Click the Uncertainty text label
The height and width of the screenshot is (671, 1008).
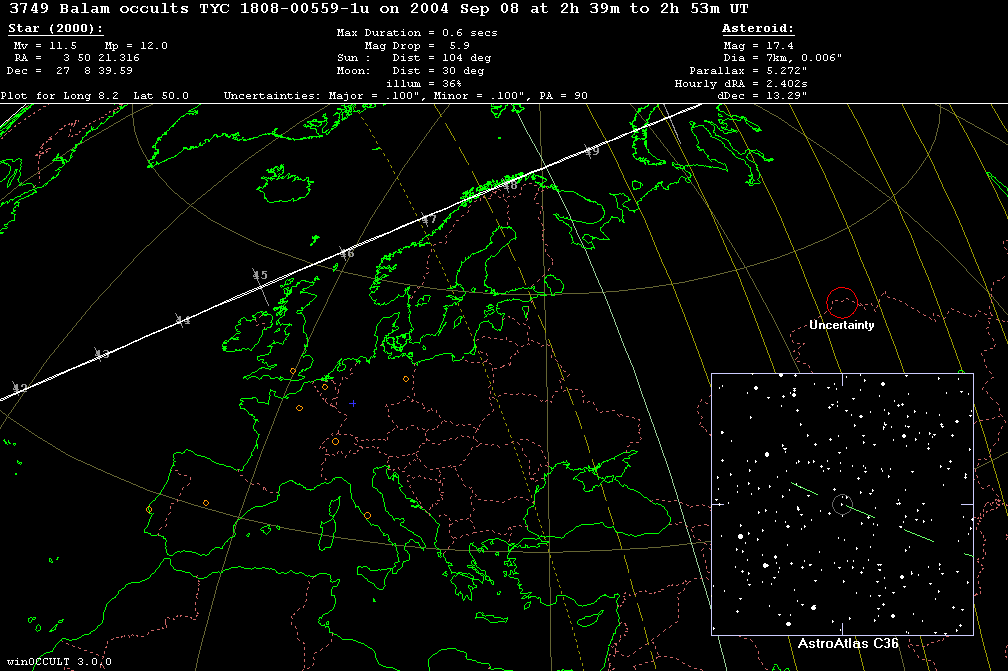[842, 325]
